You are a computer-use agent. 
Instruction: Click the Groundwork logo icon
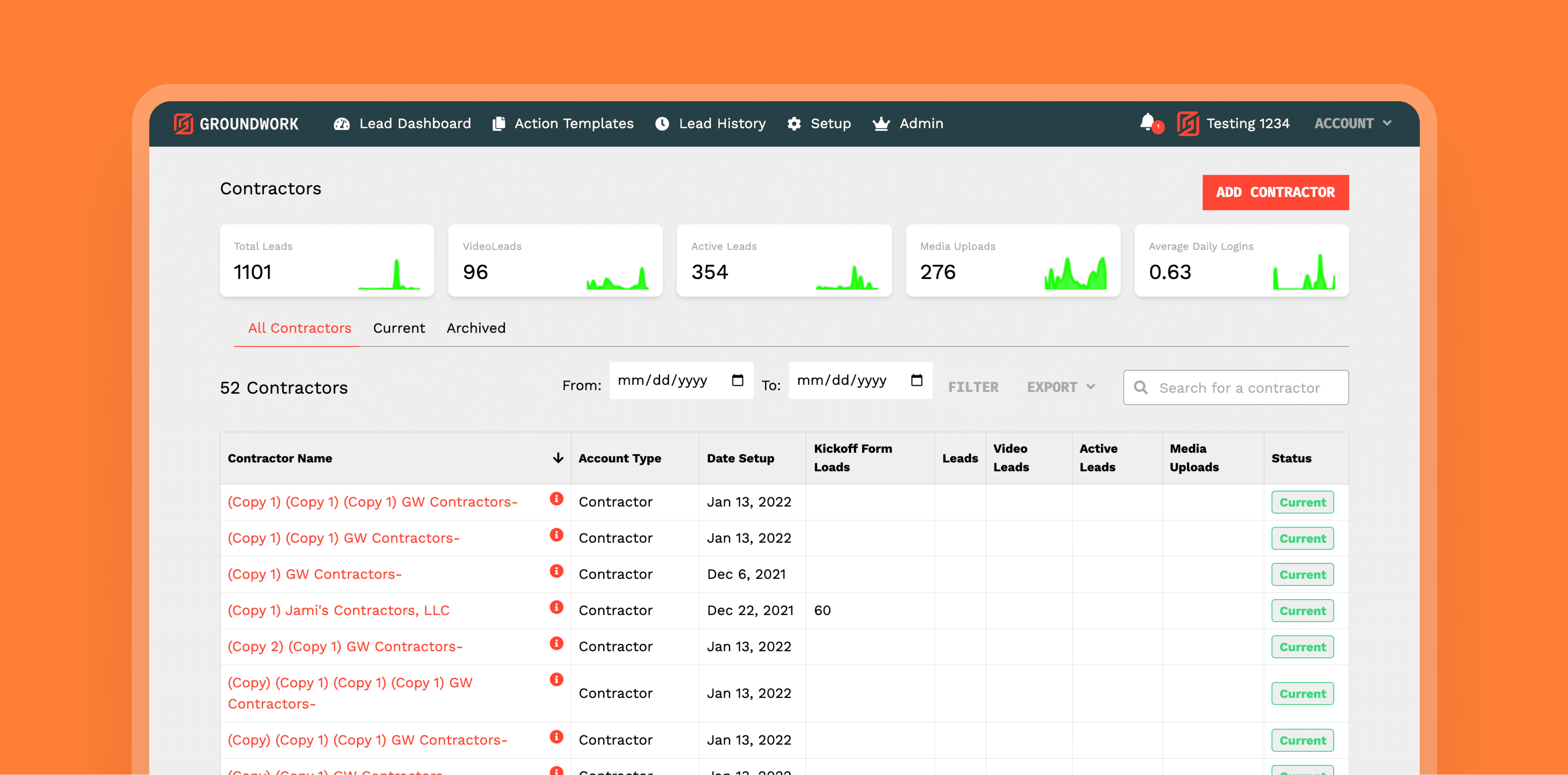tap(183, 123)
